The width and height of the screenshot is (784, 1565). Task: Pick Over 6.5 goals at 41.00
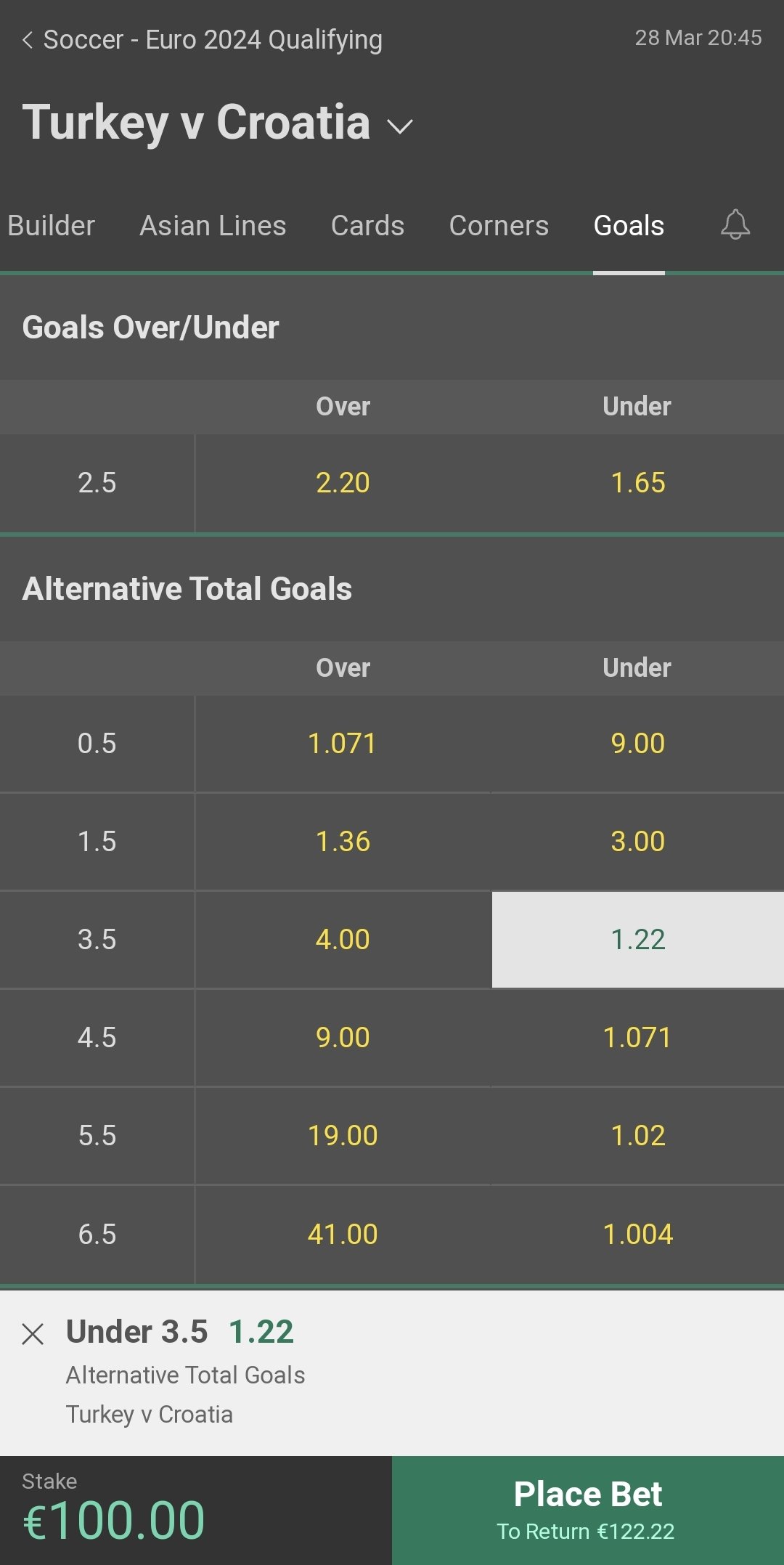343,1235
